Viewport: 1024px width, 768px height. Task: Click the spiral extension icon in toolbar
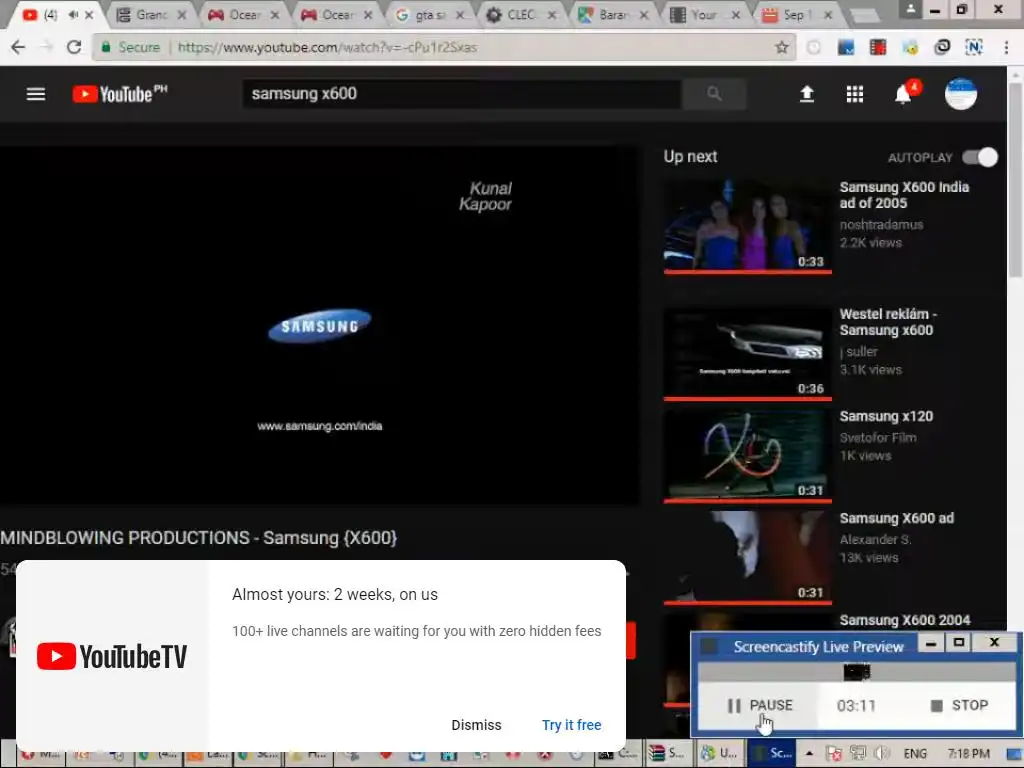point(942,47)
